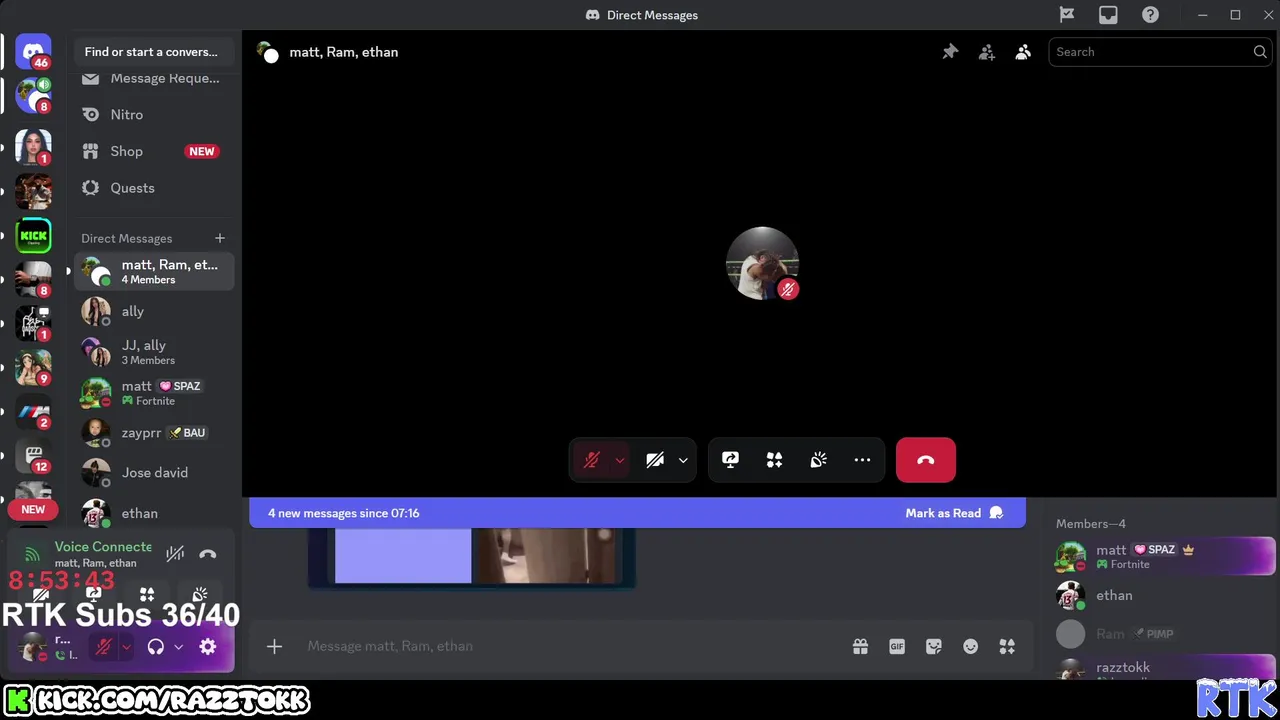This screenshot has height=720, width=1280.
Task: View Ram's profile in the Members list
Action: [x=1166, y=634]
